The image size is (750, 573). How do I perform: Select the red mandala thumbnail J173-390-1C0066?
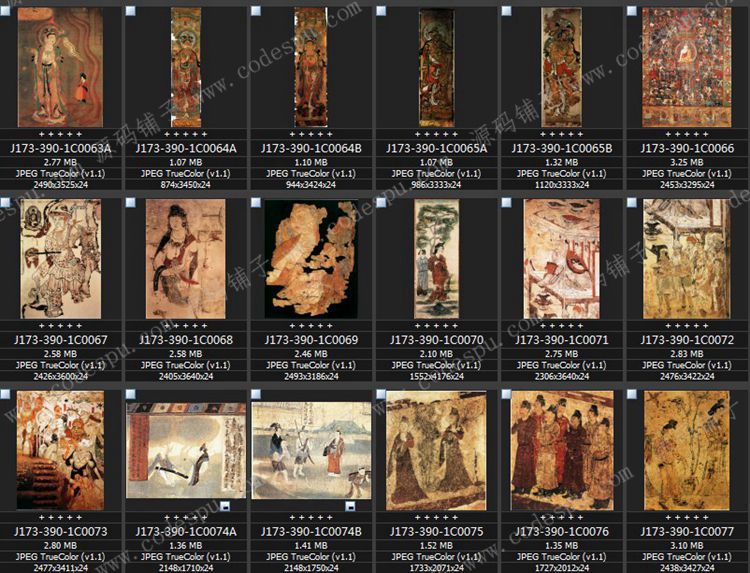pos(687,67)
